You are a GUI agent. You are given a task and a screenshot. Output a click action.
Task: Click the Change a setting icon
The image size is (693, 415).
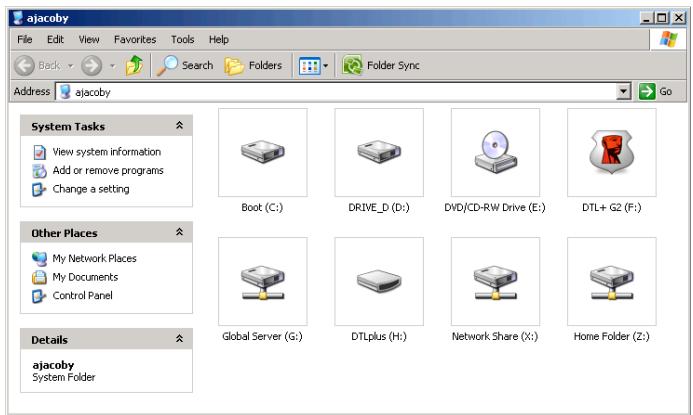coord(39,190)
